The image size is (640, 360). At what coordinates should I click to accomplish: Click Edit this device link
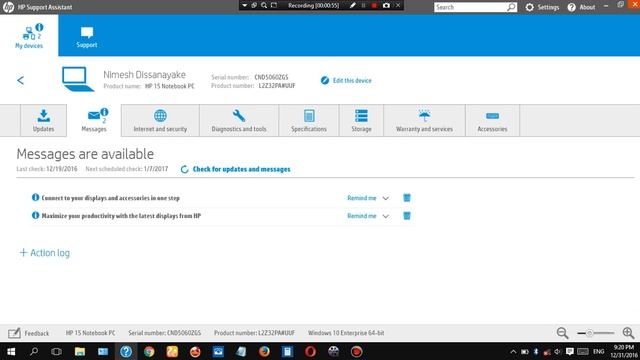coord(346,80)
